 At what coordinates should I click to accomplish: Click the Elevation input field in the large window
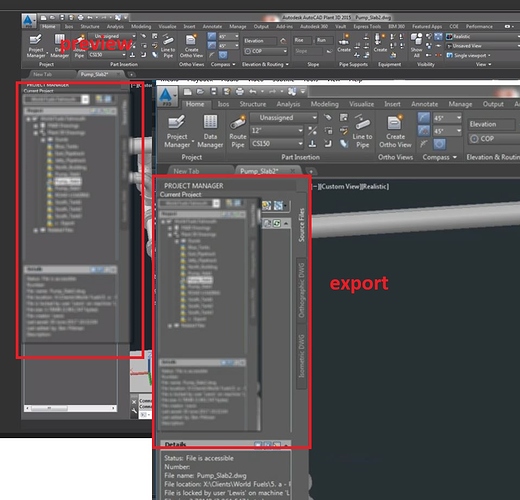(491, 124)
